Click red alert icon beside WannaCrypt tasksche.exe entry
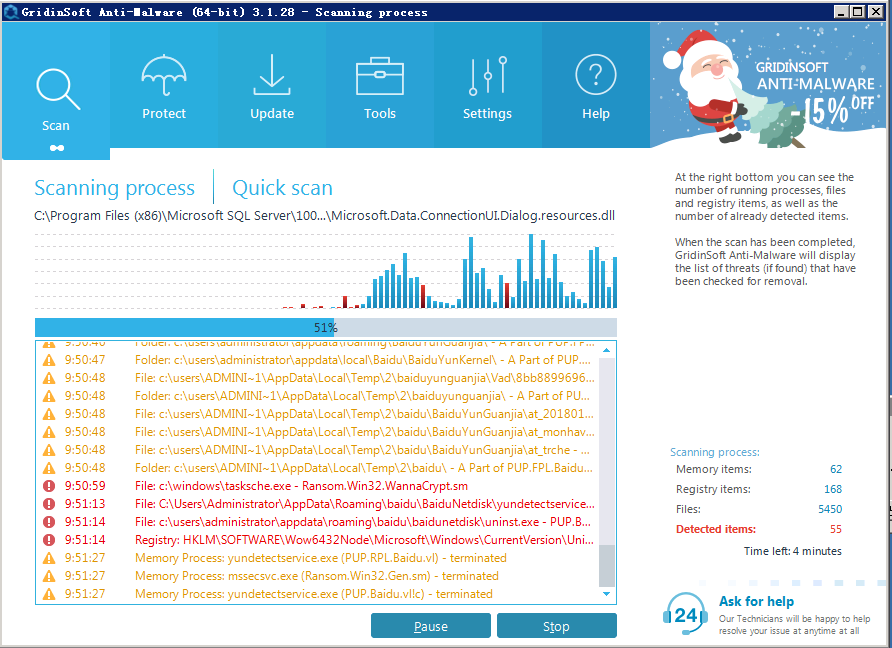Screen dimensions: 892x648 pyautogui.click(x=49, y=486)
